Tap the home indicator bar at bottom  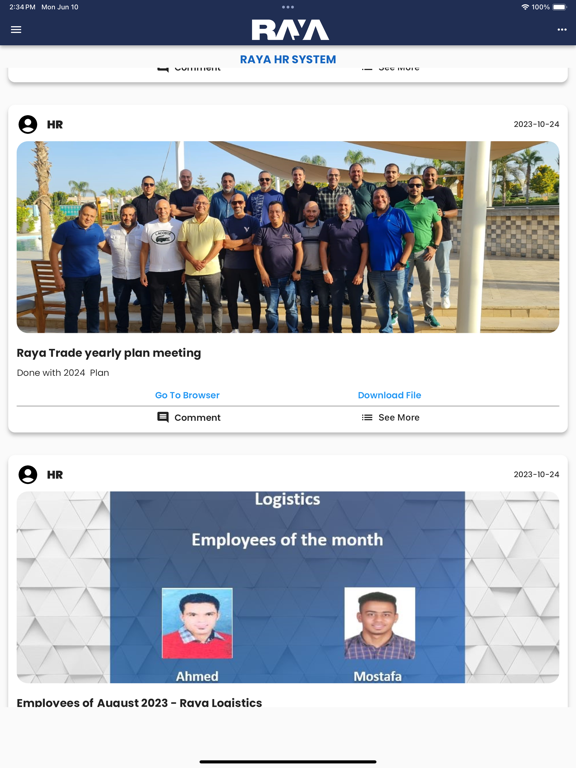(288, 762)
